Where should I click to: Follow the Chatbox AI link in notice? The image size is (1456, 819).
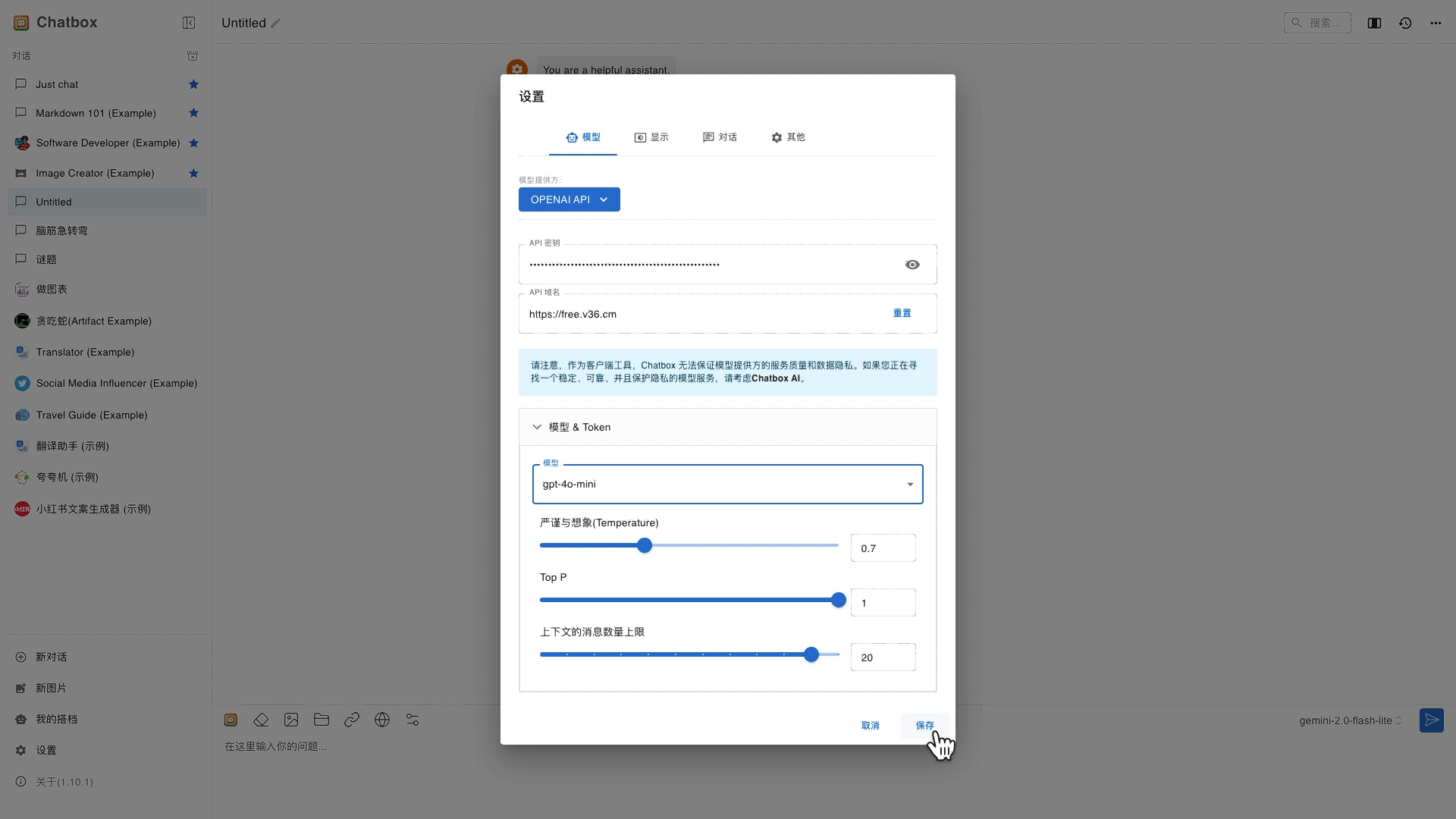776,378
